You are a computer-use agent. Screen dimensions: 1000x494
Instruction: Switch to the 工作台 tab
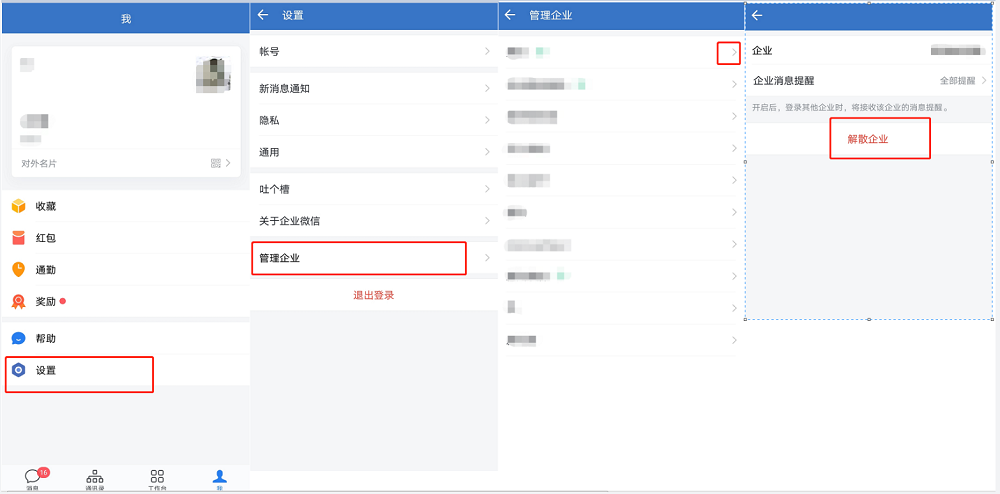click(157, 477)
